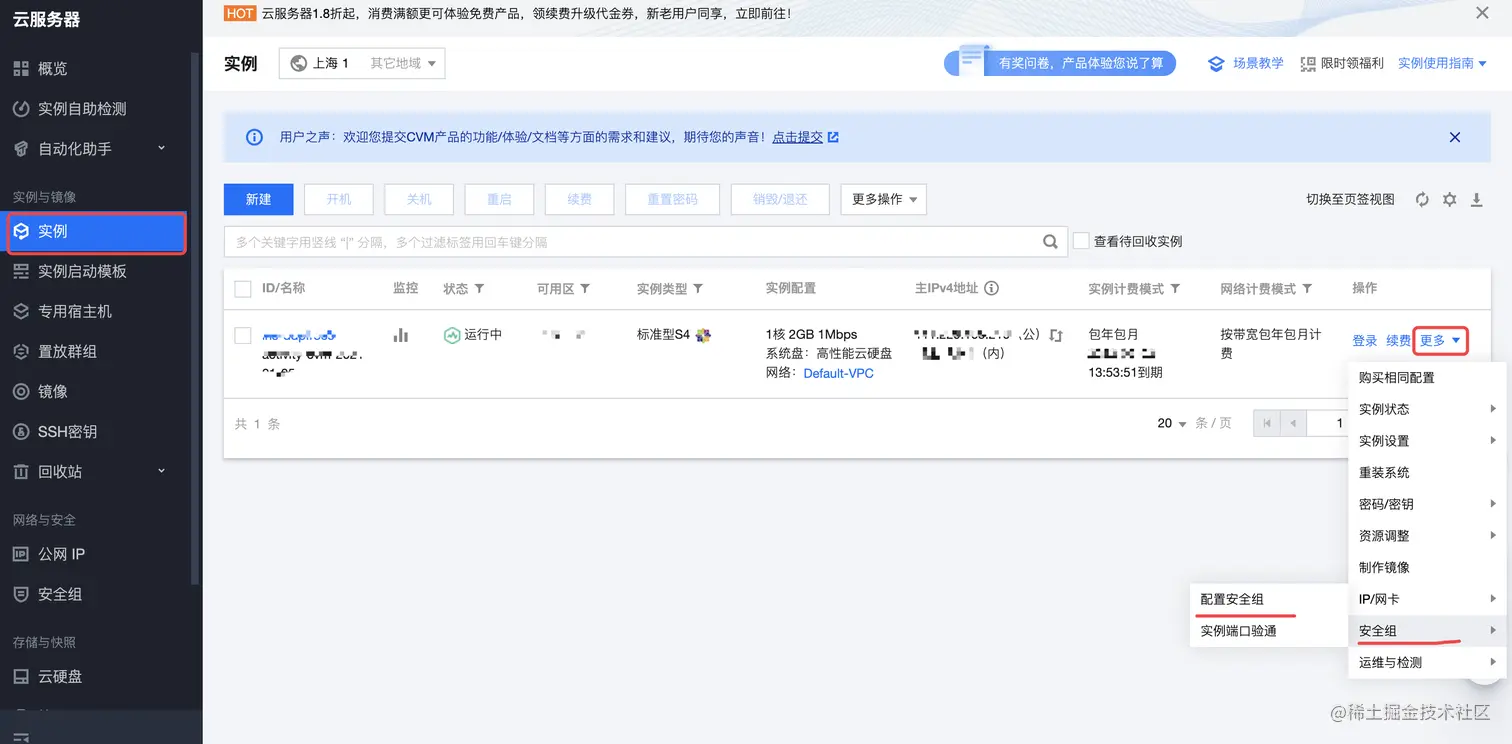Click the info icon beside 主IPv4地址
The height and width of the screenshot is (744, 1512).
pyautogui.click(x=992, y=288)
